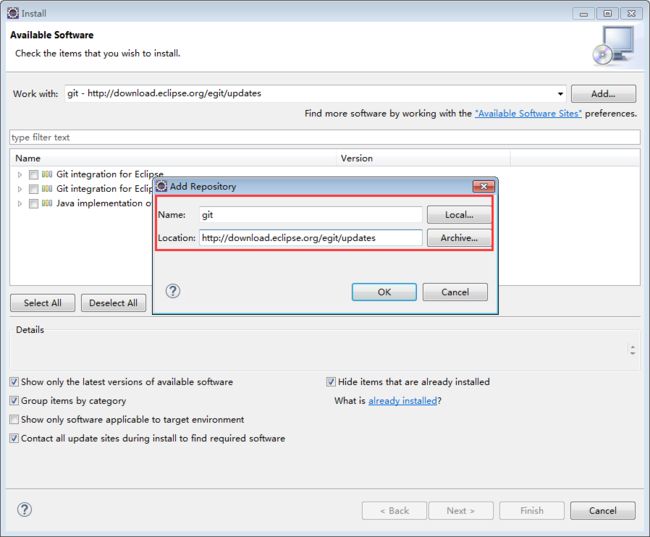Click Cancel in Add Repository dialog

click(455, 292)
